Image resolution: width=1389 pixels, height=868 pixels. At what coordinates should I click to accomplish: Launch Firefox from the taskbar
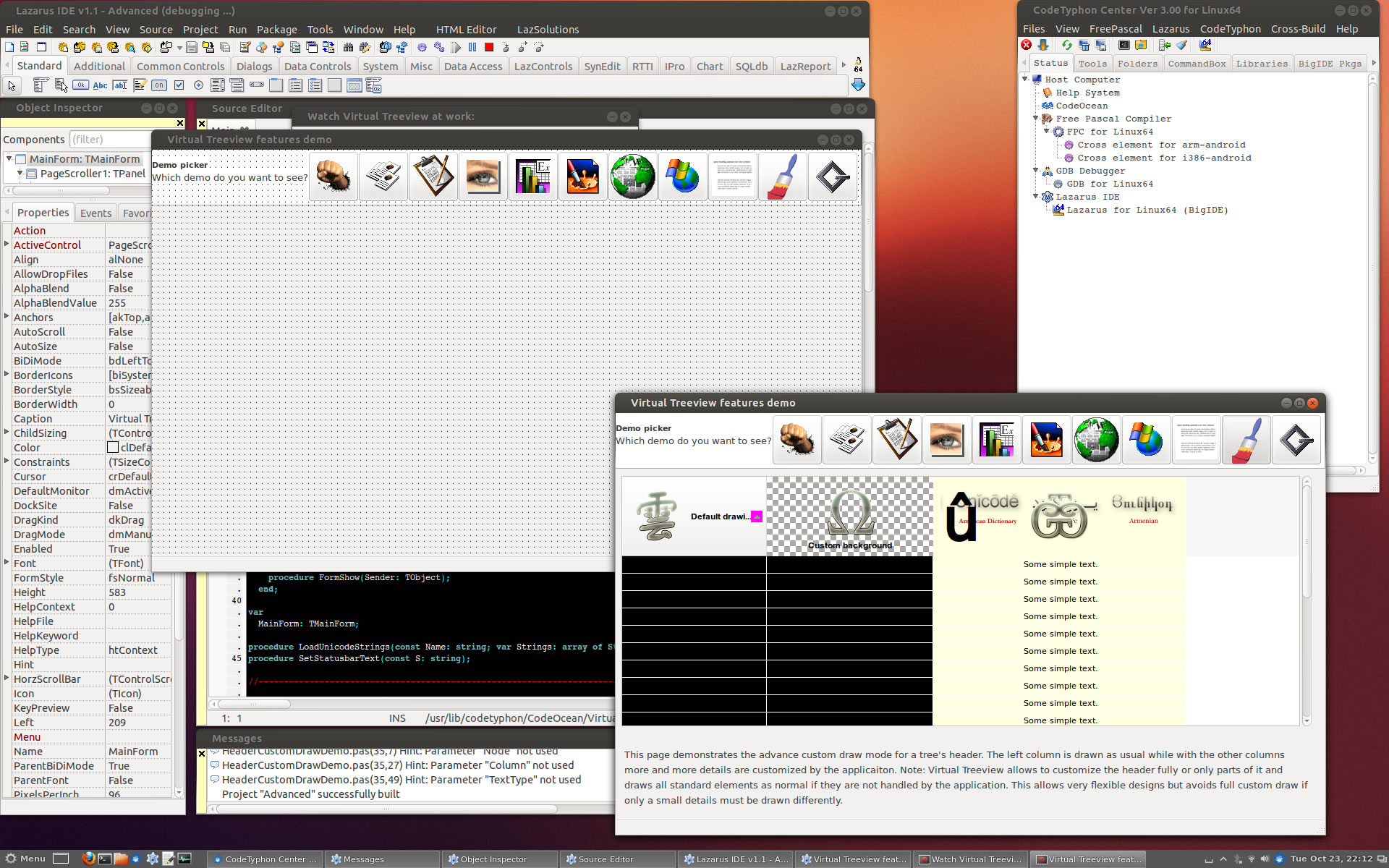click(x=88, y=859)
